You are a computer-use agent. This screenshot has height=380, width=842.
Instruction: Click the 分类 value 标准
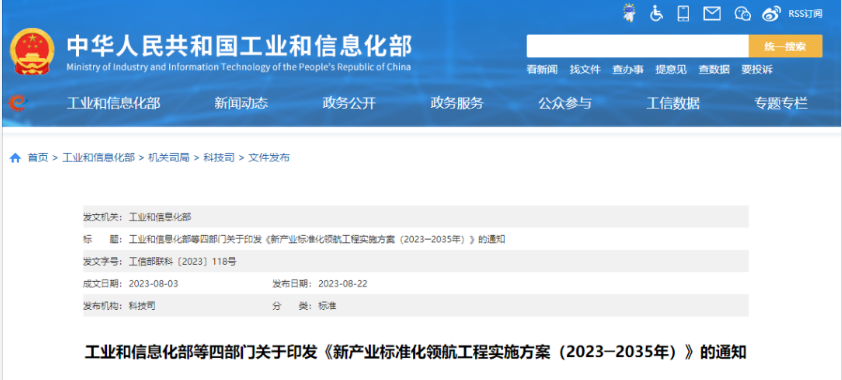tap(327, 306)
